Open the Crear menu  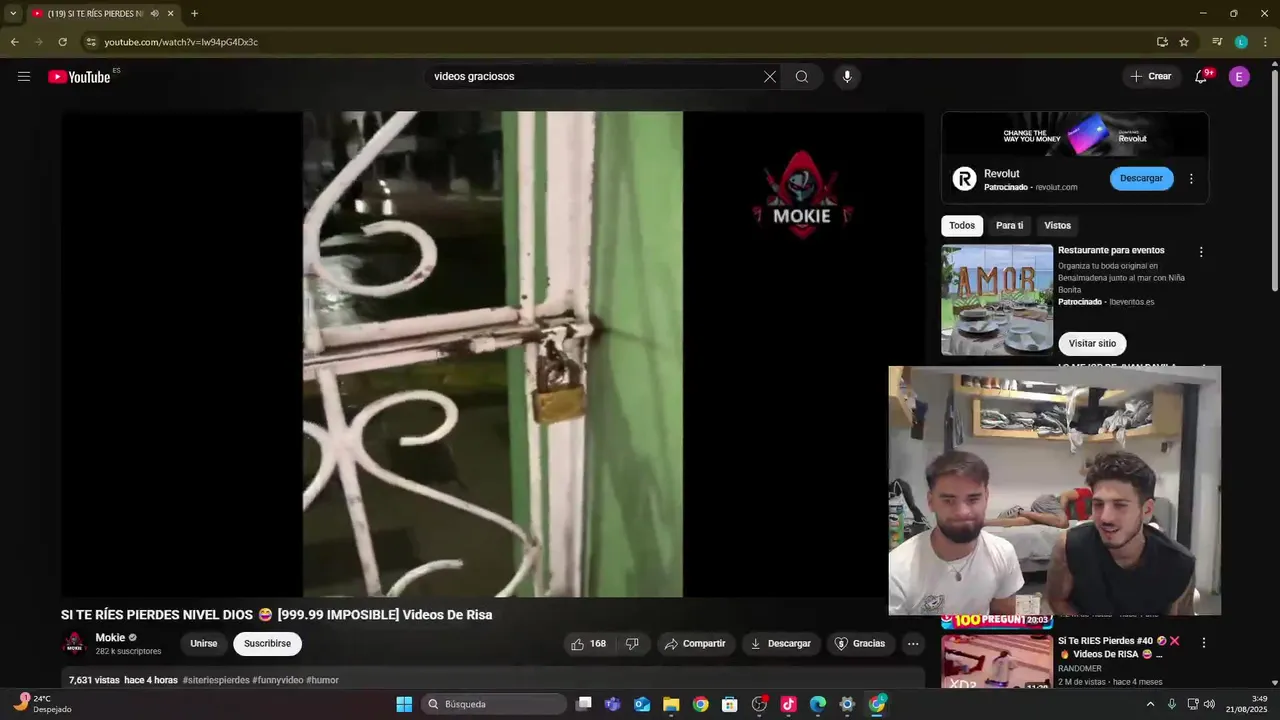coord(1151,77)
